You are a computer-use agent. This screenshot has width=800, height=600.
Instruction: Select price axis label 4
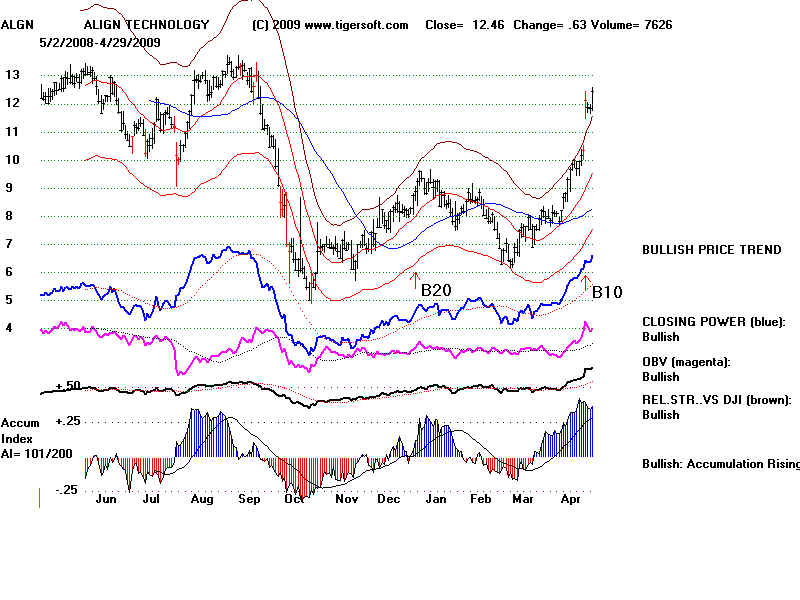9,328
